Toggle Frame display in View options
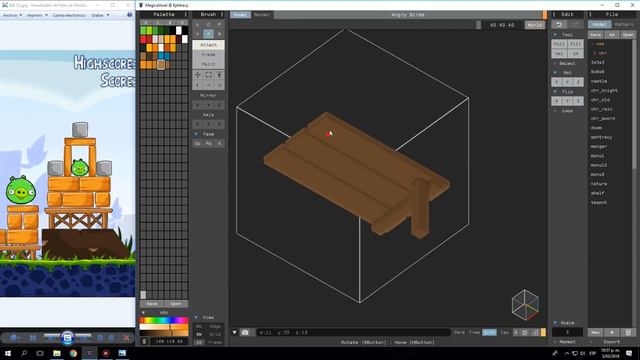 pyautogui.click(x=215, y=342)
